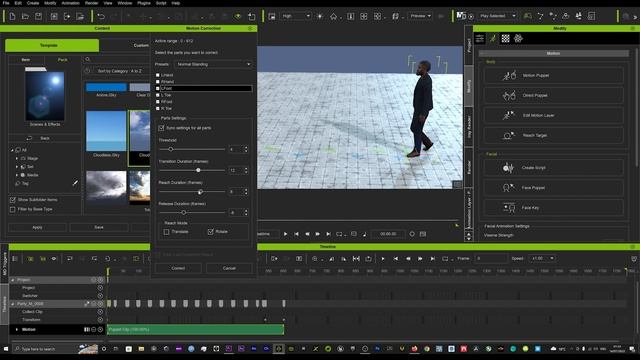Enable Filter by Base Type checkbox
640x360 pixels.
click(13, 209)
